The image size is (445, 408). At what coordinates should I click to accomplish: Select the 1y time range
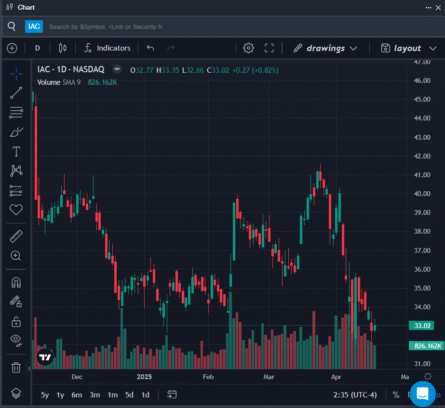pyautogui.click(x=60, y=395)
